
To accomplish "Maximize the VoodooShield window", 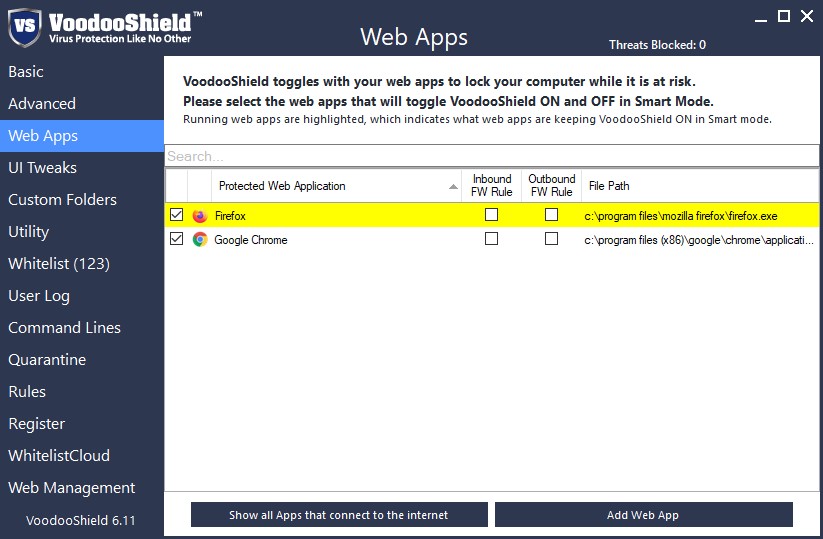I will (x=784, y=16).
